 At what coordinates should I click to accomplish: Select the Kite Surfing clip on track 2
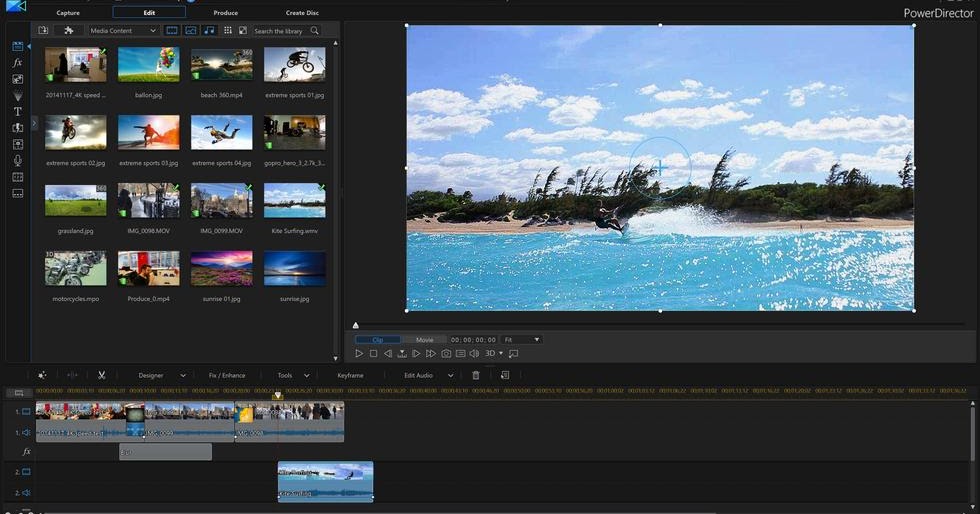pyautogui.click(x=325, y=481)
